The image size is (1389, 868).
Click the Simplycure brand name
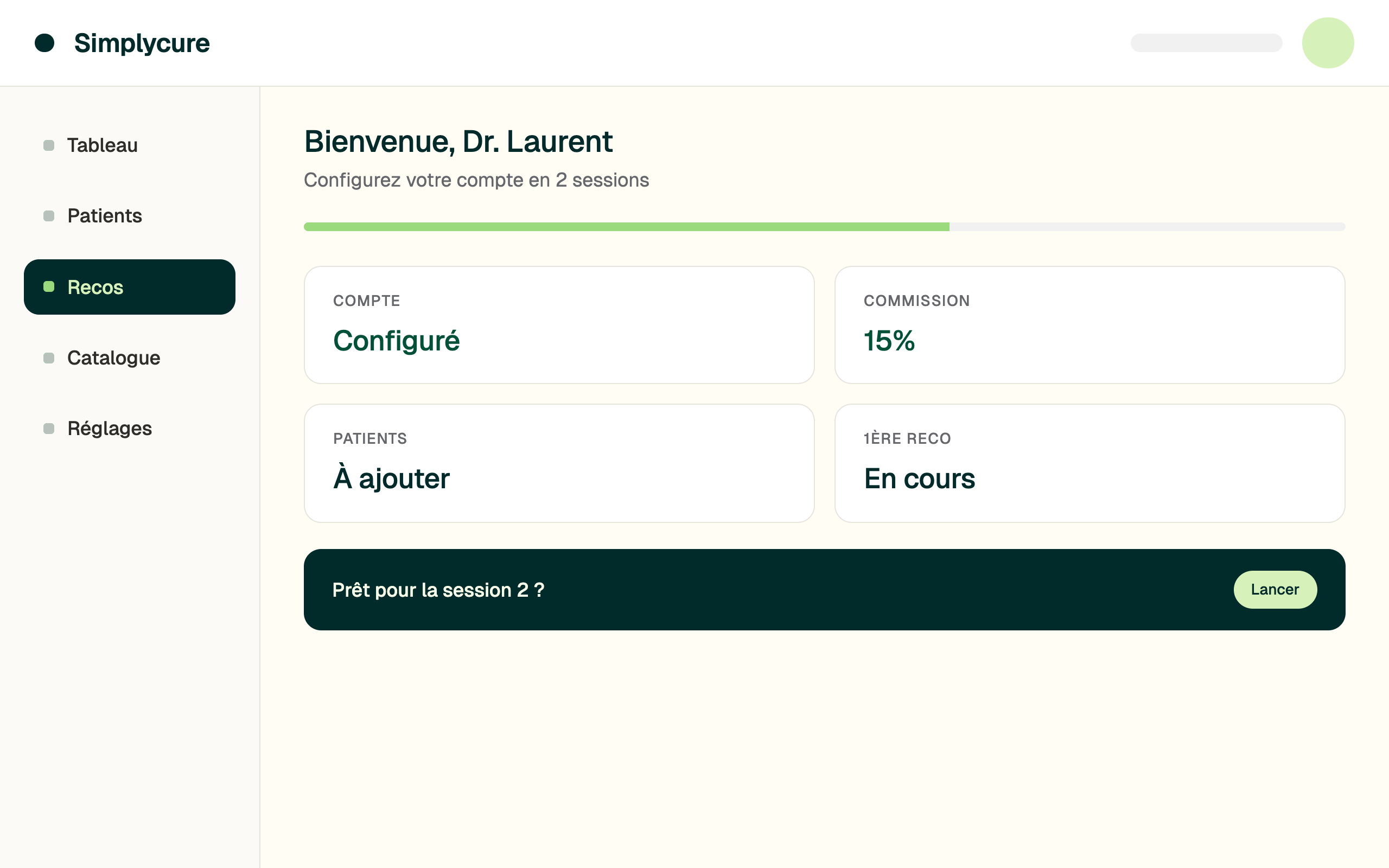point(142,43)
